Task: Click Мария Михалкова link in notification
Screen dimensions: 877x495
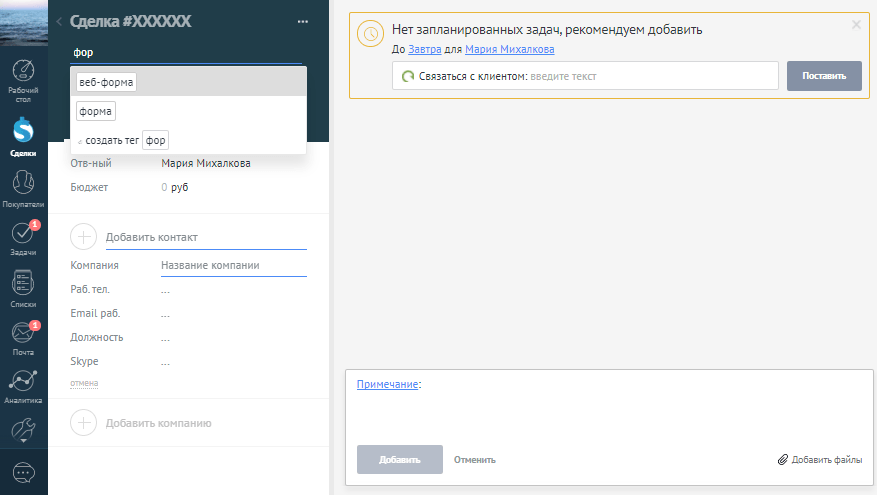Action: click(x=510, y=49)
